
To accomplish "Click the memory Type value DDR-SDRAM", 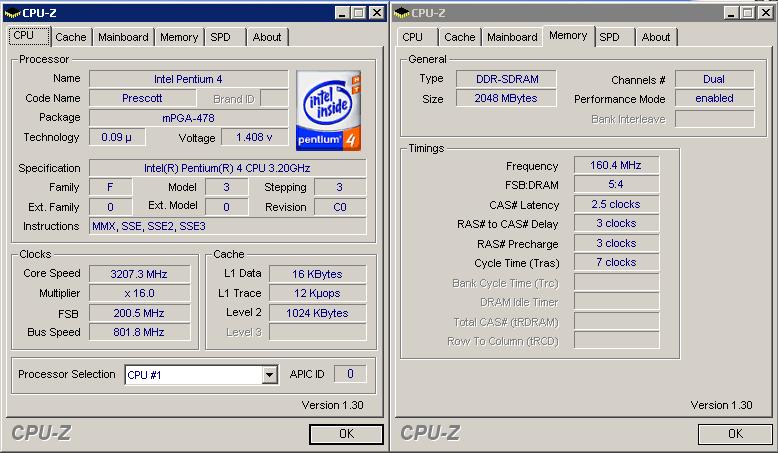I will [506, 79].
